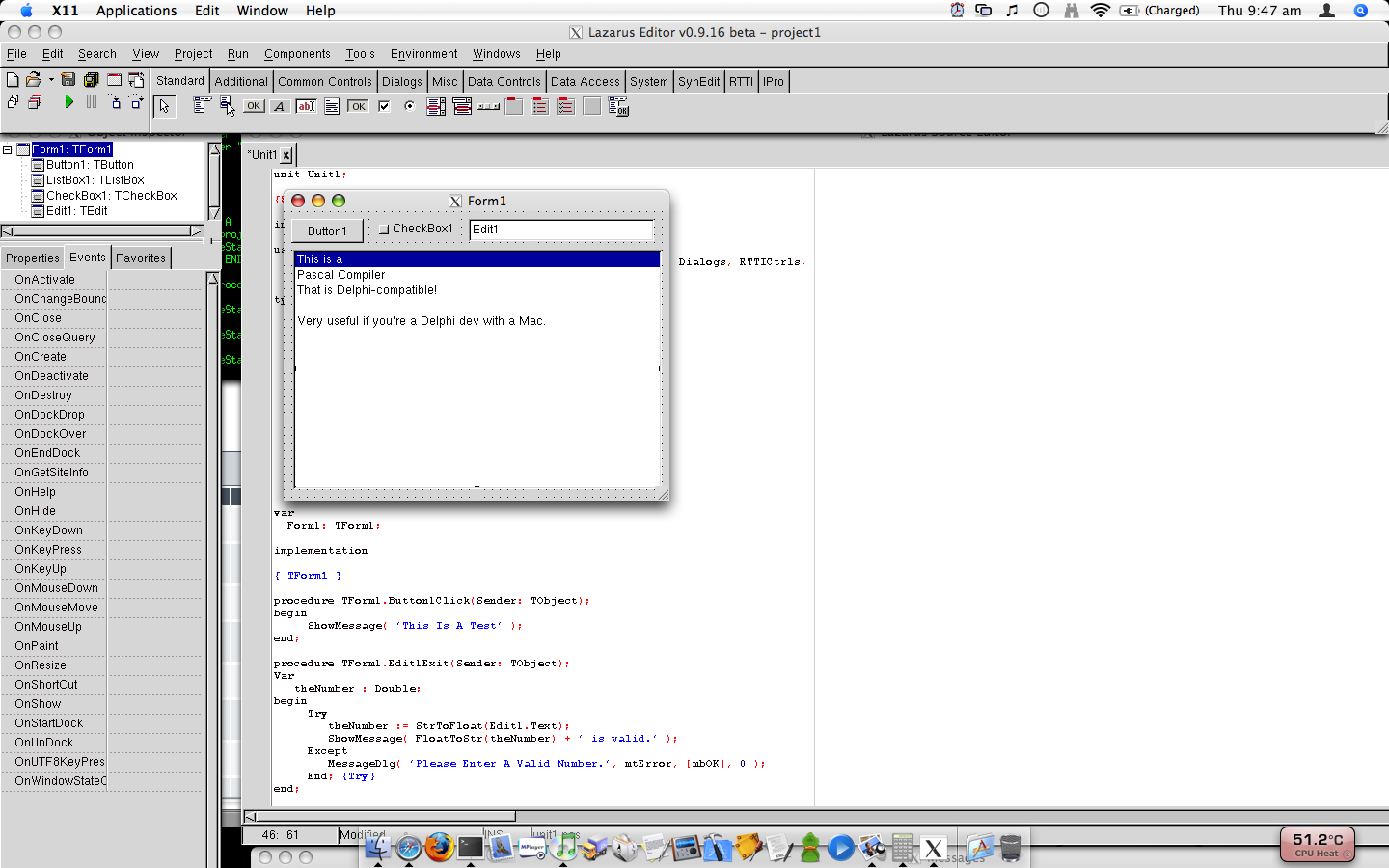Open the View Units icon
The image size is (1389, 868).
coord(13,101)
